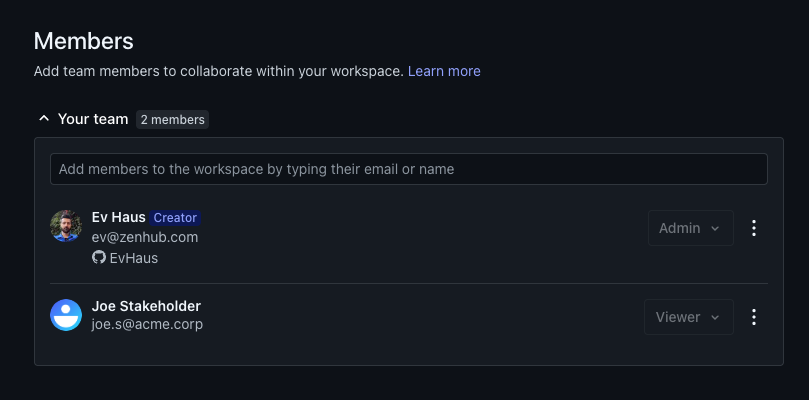
Task: Select the ev@zenhub.com email text
Action: click(x=145, y=237)
